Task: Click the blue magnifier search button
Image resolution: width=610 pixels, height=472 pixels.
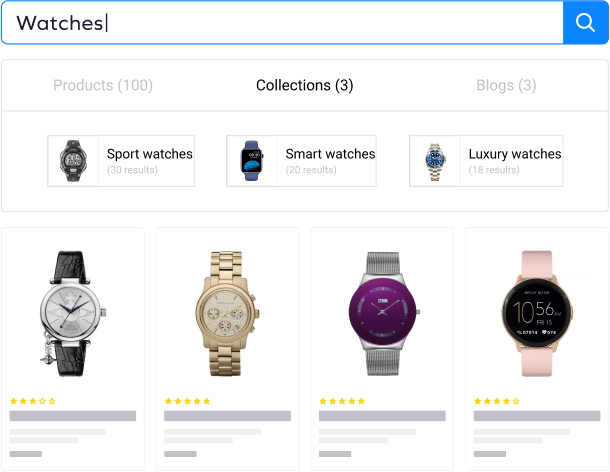Action: pos(585,23)
